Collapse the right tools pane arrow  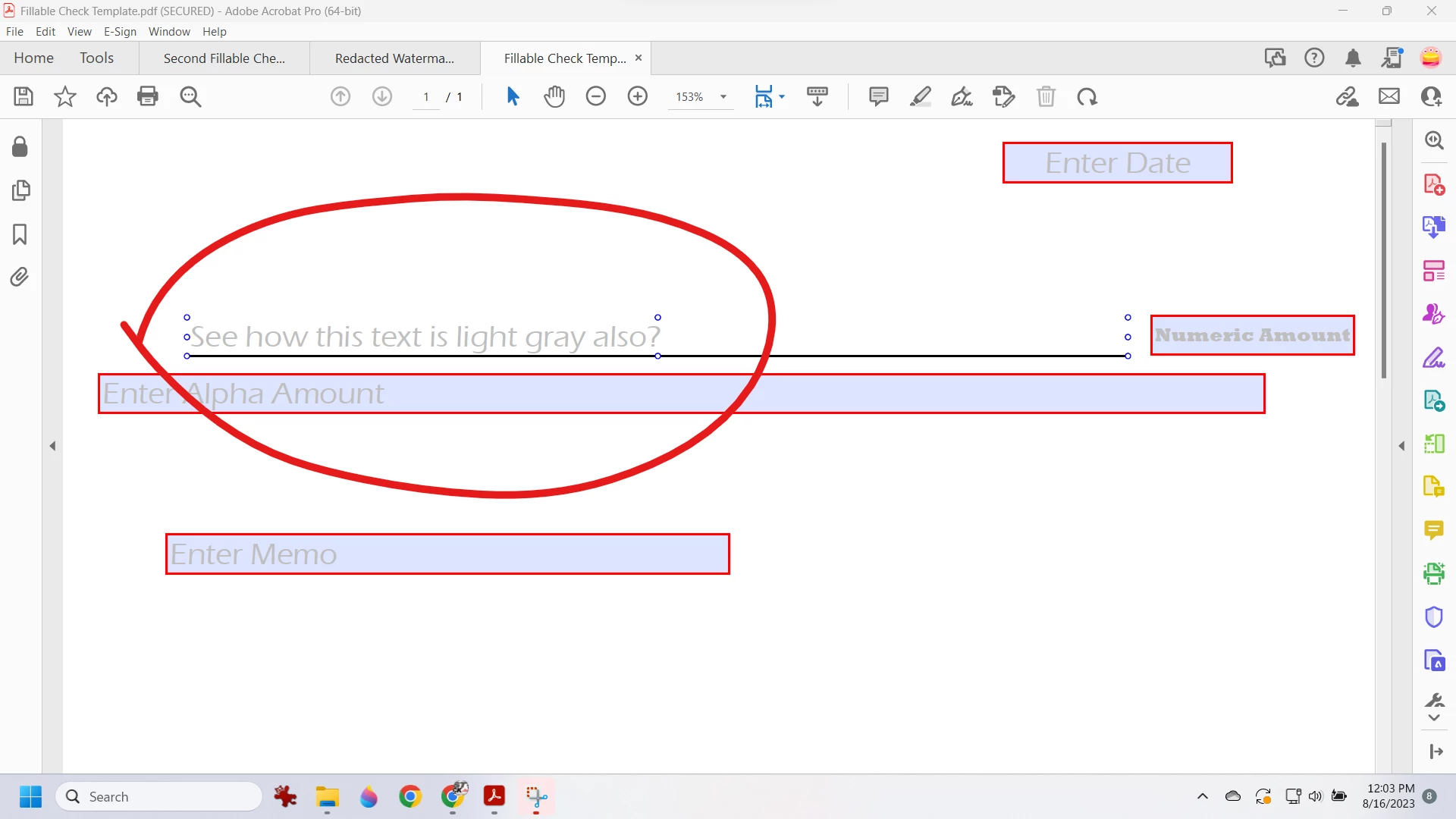click(1401, 446)
